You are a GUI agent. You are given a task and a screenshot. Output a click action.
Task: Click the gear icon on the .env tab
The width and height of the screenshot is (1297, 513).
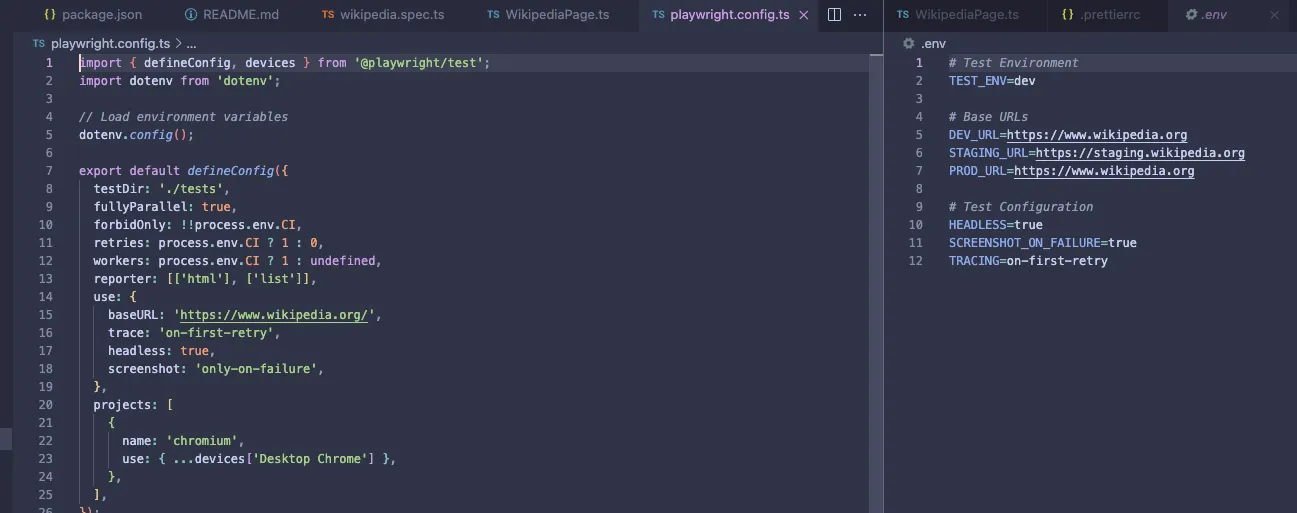pyautogui.click(x=1191, y=15)
